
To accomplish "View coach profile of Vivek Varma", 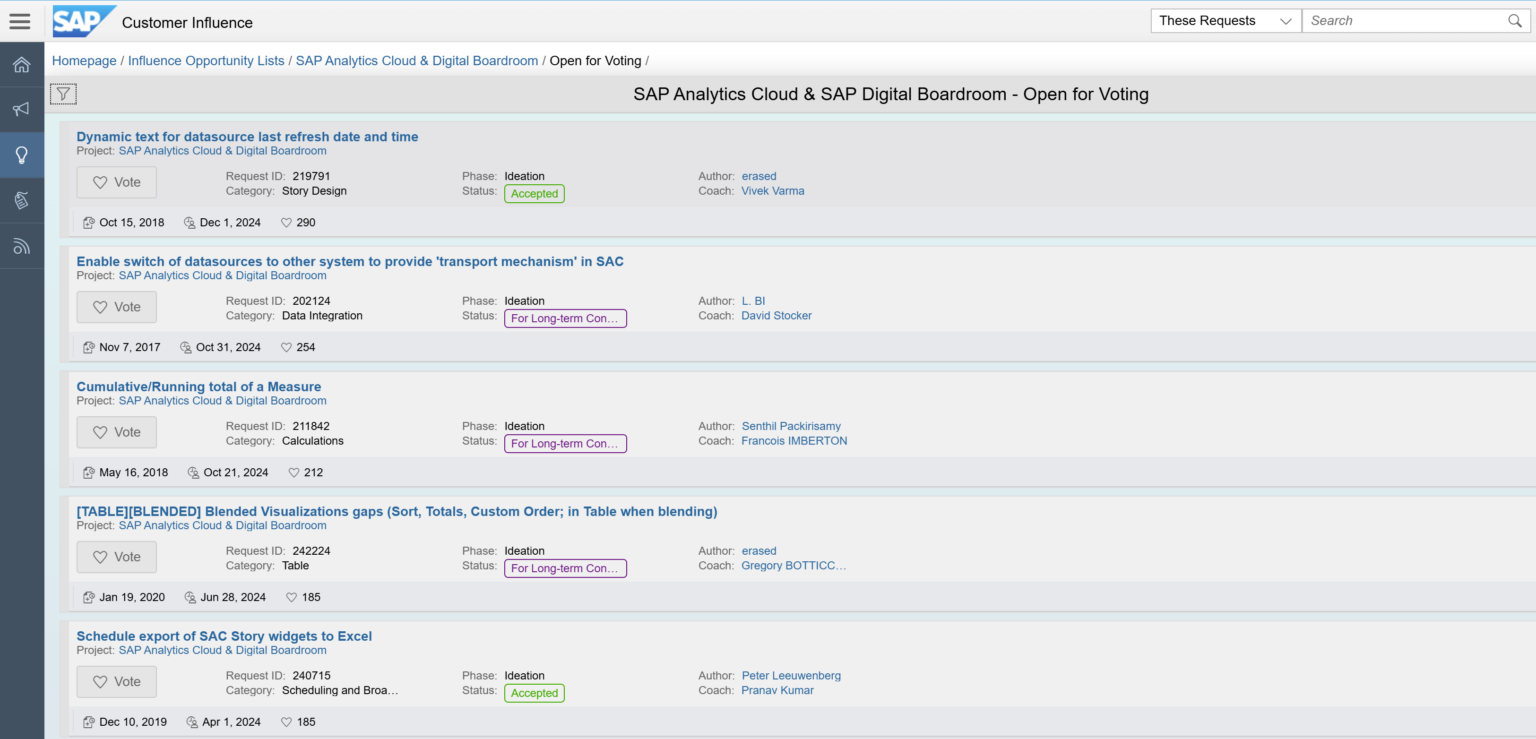I will tap(772, 190).
